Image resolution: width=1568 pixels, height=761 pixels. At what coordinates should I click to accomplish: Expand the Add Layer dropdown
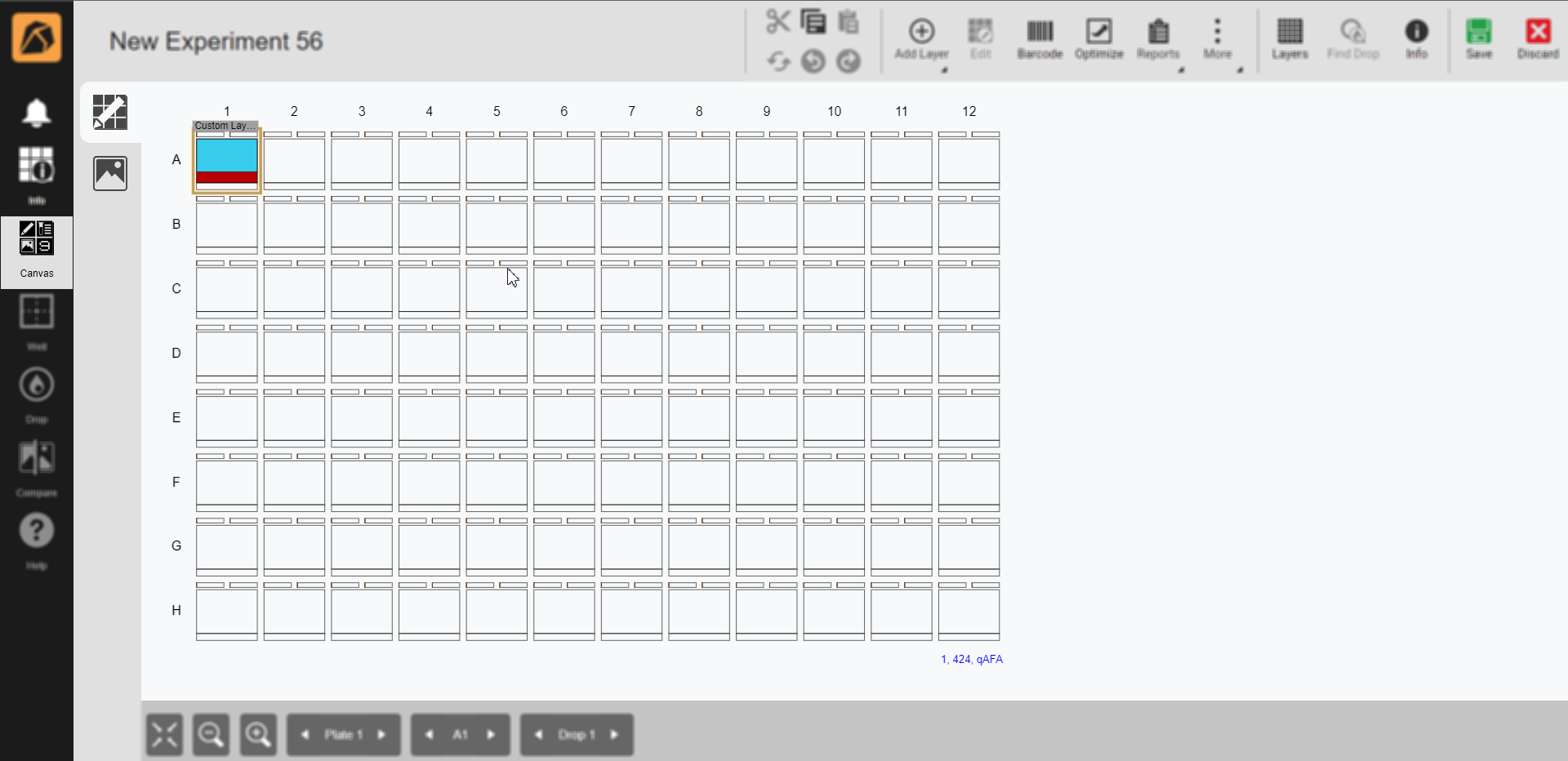coord(944,70)
